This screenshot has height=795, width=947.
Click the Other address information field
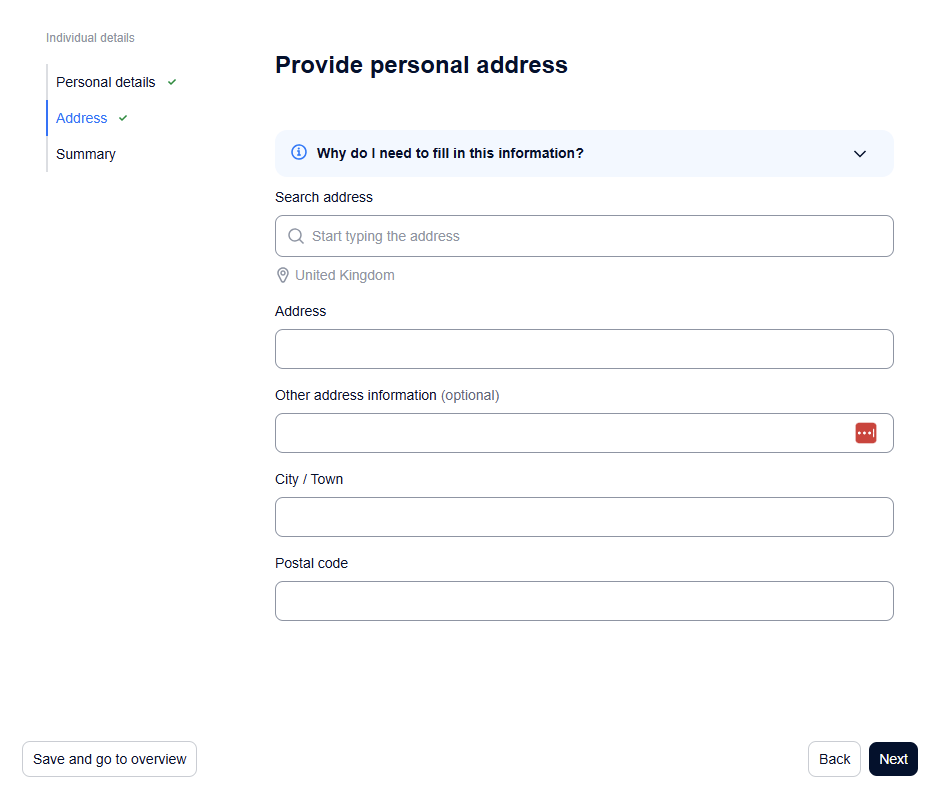click(584, 433)
